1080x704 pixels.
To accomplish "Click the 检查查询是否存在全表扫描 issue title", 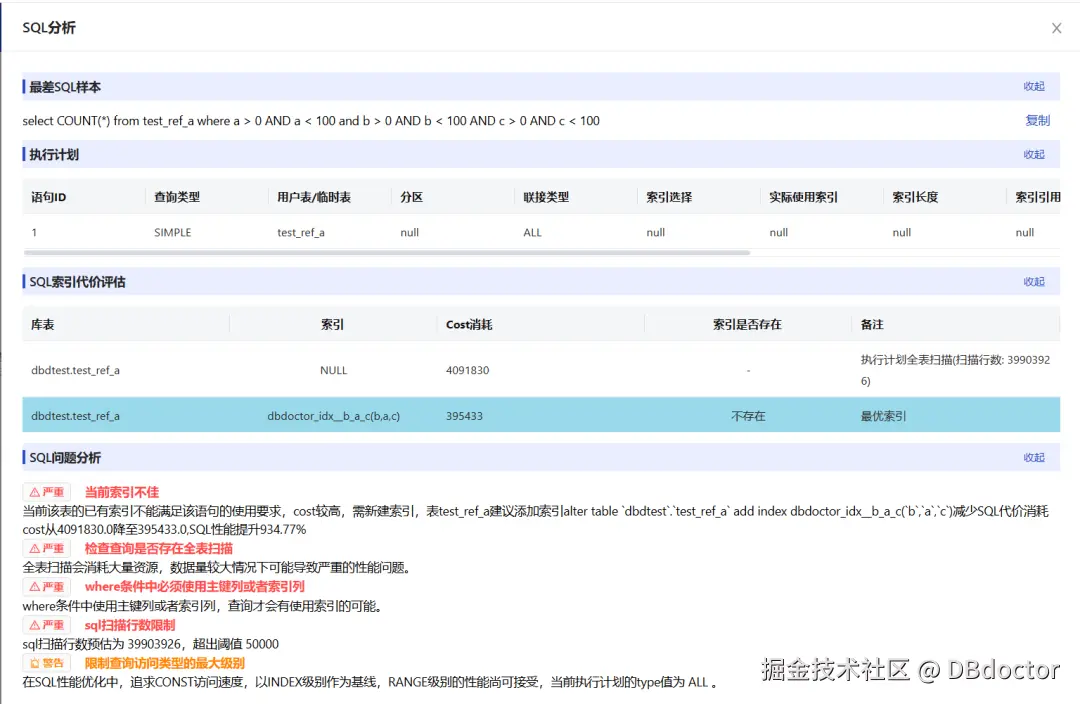I will [x=158, y=548].
